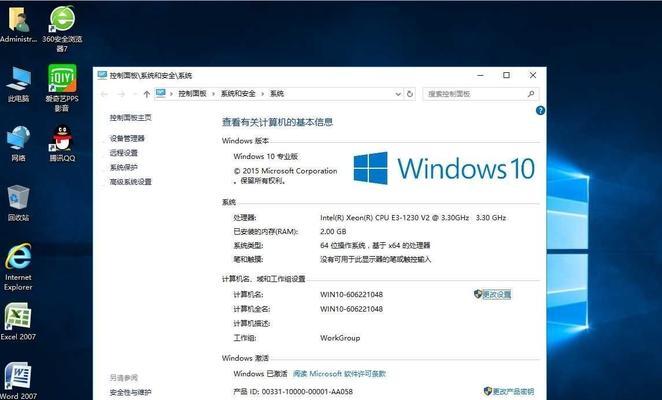Open 系统保护 from sidebar

click(x=124, y=167)
